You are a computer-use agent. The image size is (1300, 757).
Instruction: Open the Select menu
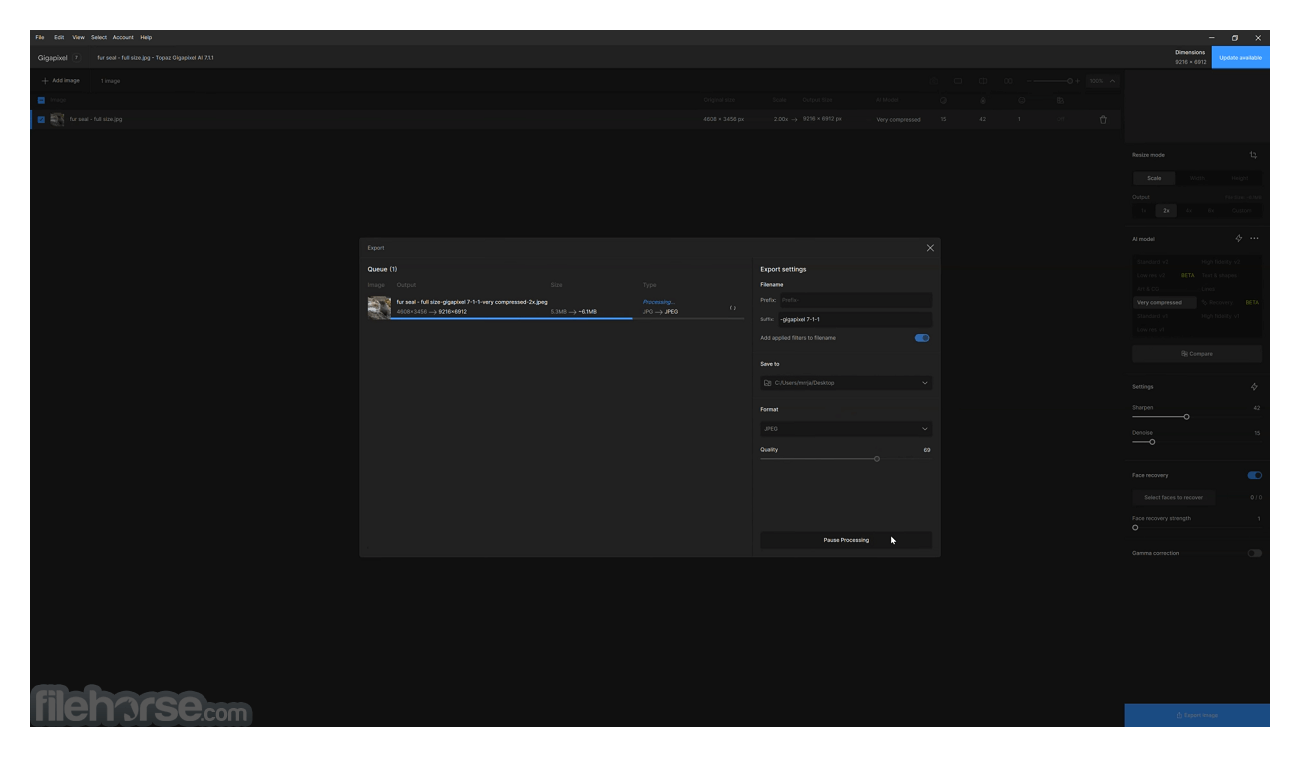coord(99,37)
